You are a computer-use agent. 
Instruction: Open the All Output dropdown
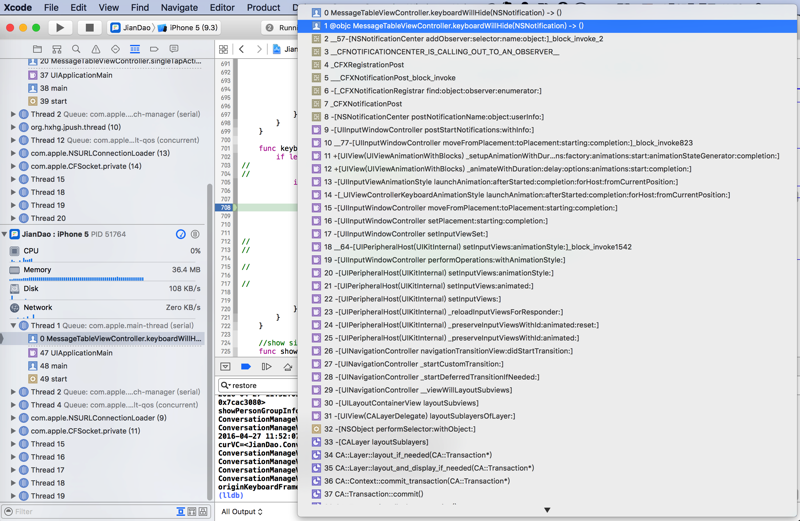(242, 512)
